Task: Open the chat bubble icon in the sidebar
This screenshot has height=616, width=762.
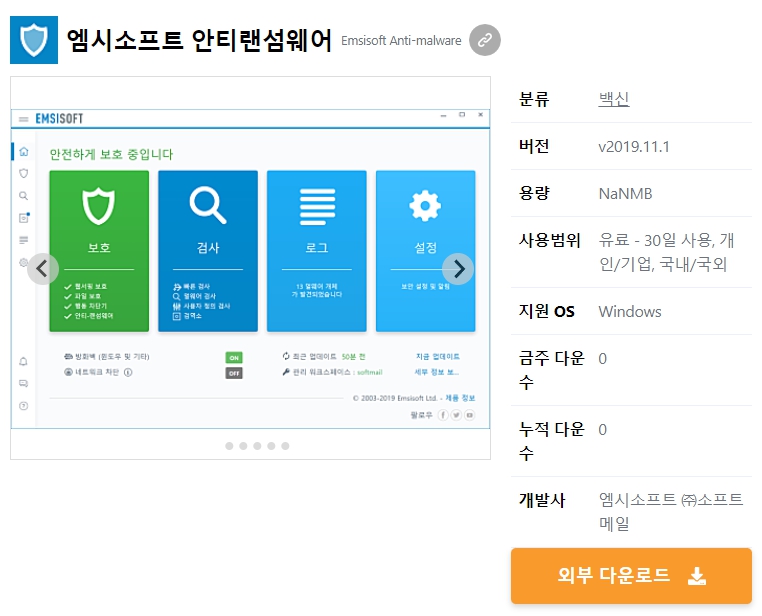Action: coord(23,384)
